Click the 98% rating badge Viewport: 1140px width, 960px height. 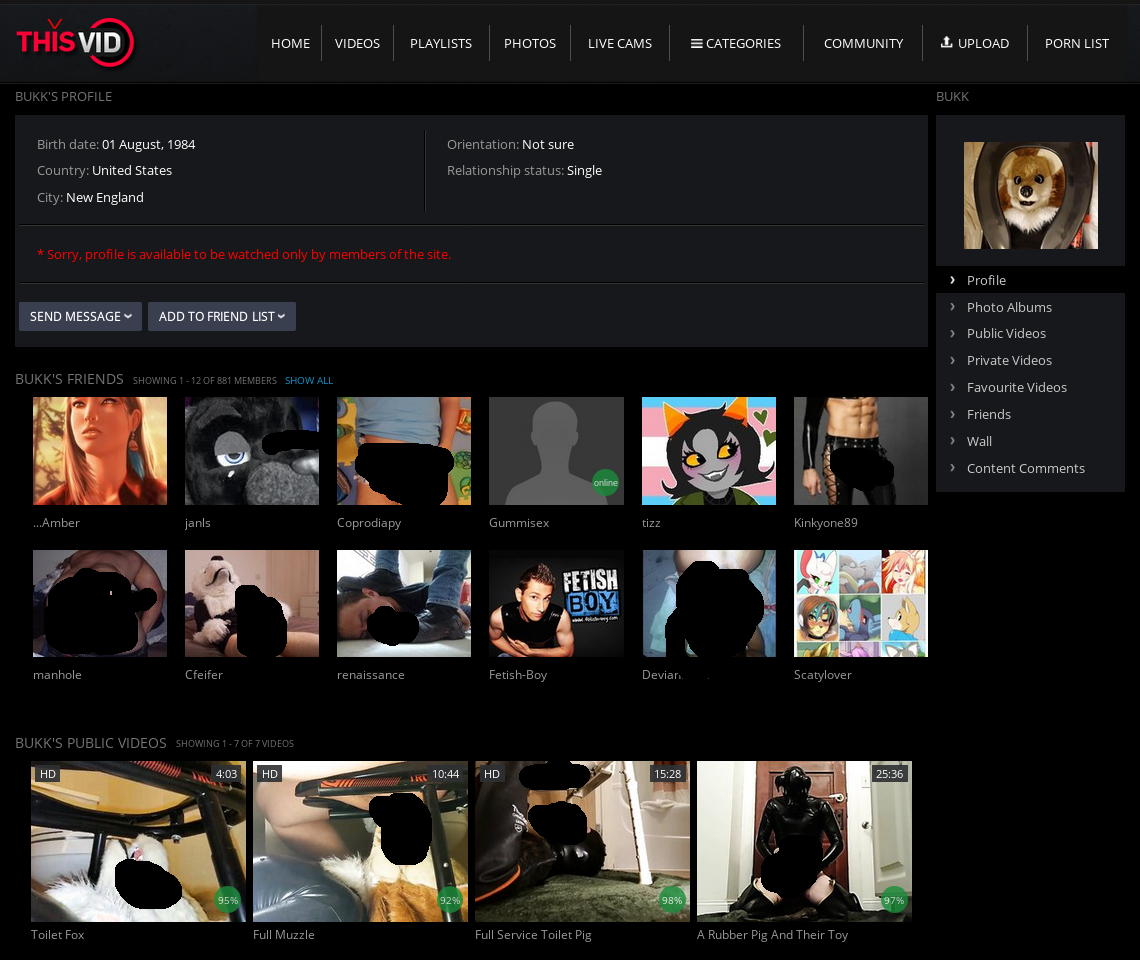pos(672,900)
